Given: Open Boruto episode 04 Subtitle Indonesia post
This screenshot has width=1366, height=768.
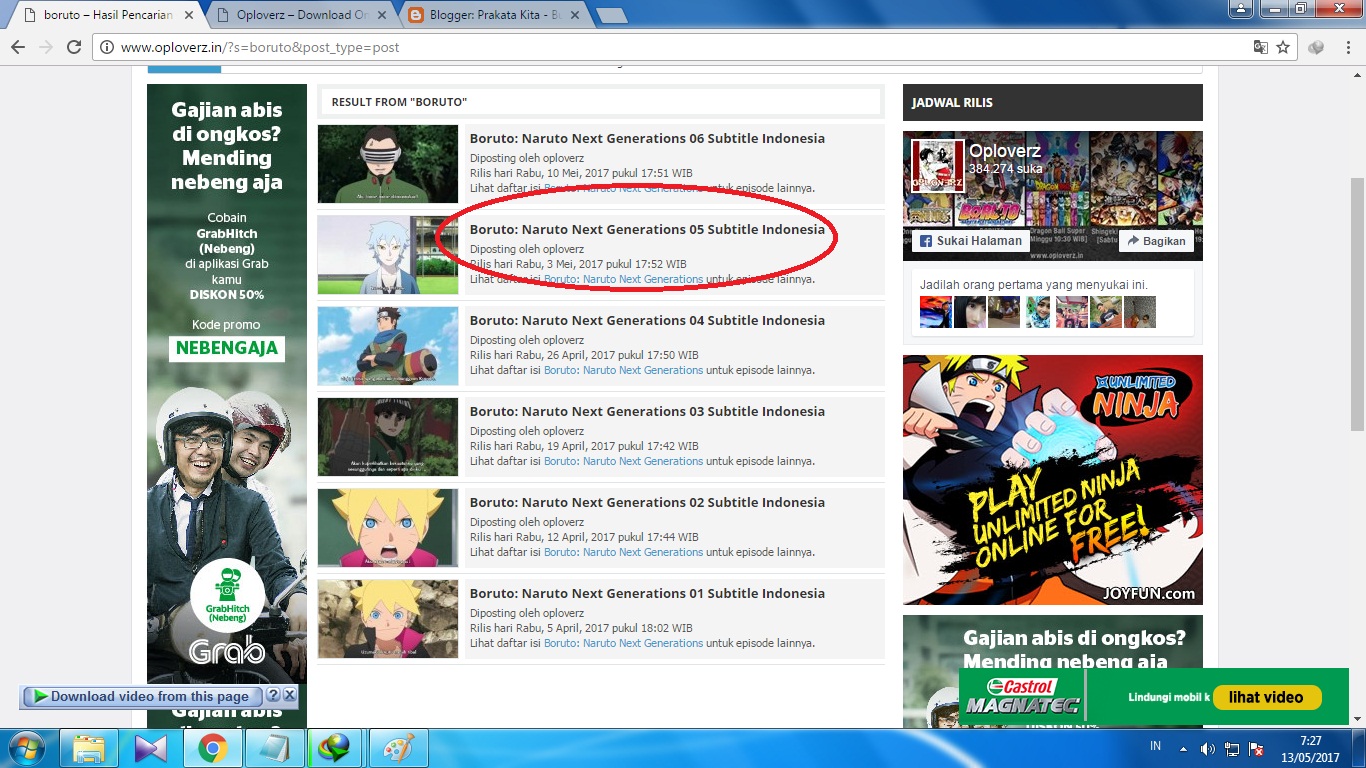Looking at the screenshot, I should pyautogui.click(x=647, y=320).
